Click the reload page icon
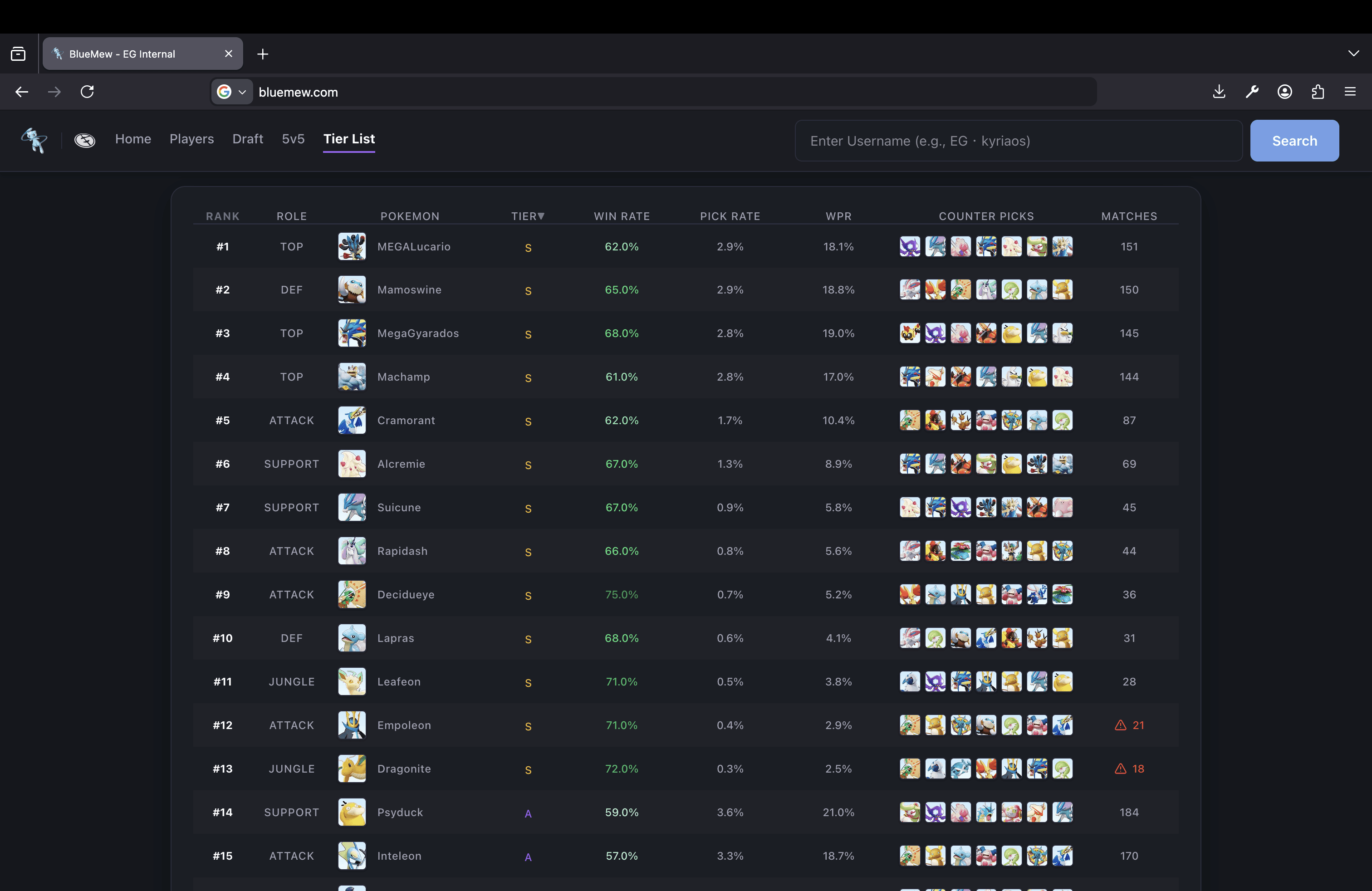This screenshot has width=1372, height=891. point(87,92)
